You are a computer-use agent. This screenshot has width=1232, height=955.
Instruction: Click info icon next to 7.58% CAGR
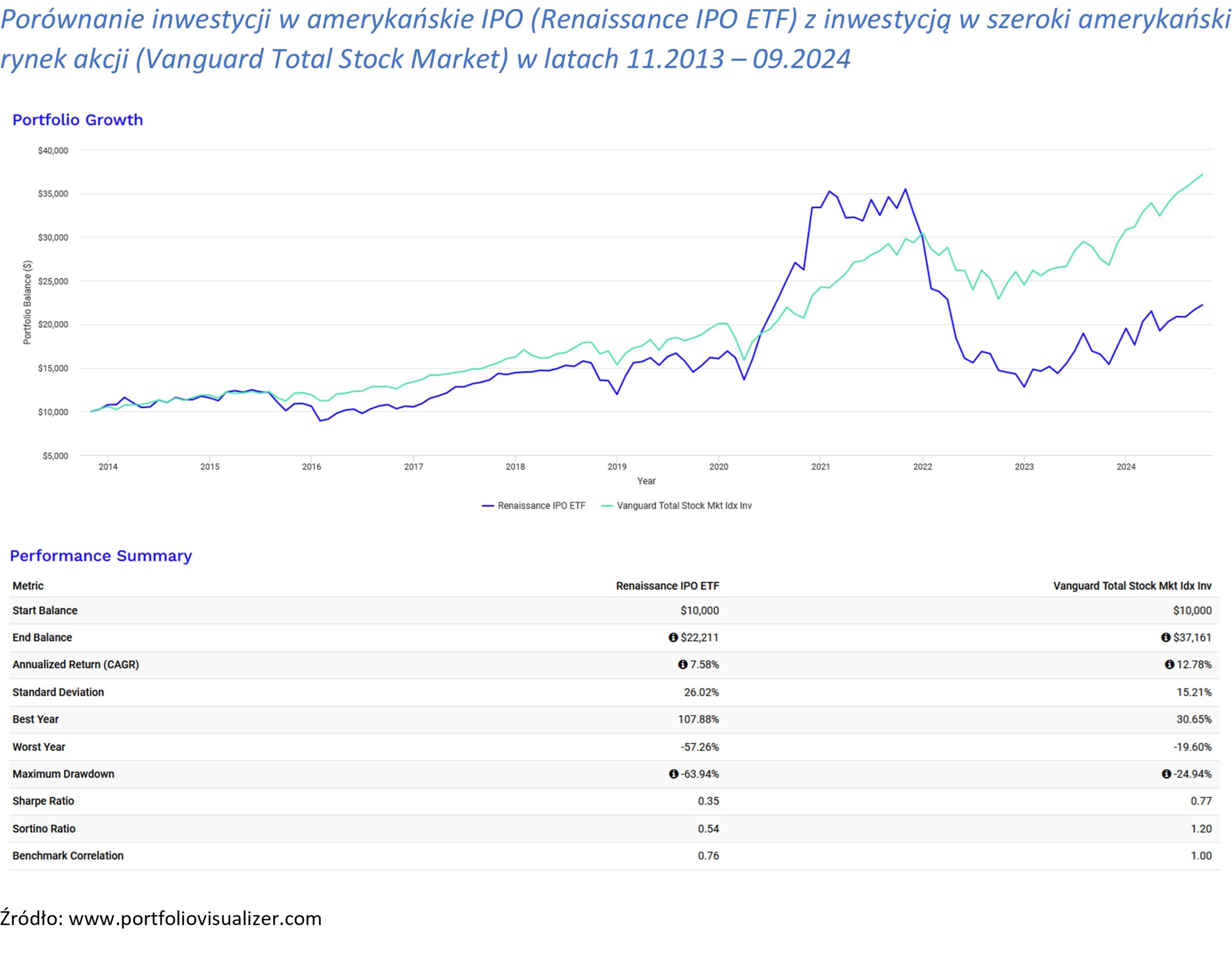tap(682, 664)
